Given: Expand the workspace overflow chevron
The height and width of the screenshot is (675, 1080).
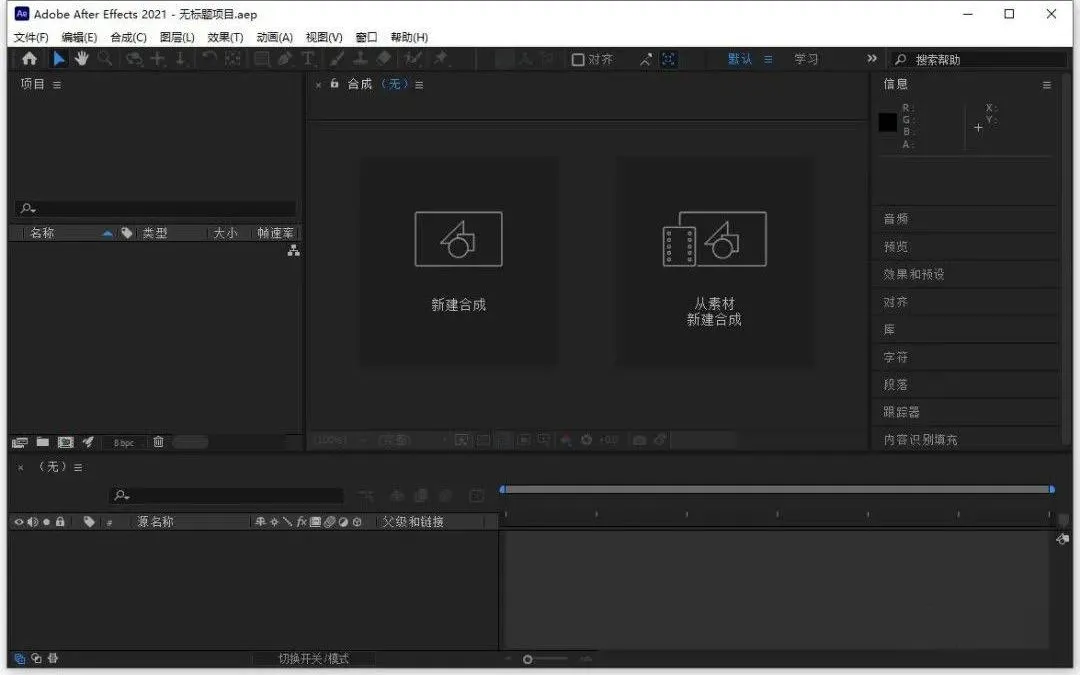Looking at the screenshot, I should [872, 59].
